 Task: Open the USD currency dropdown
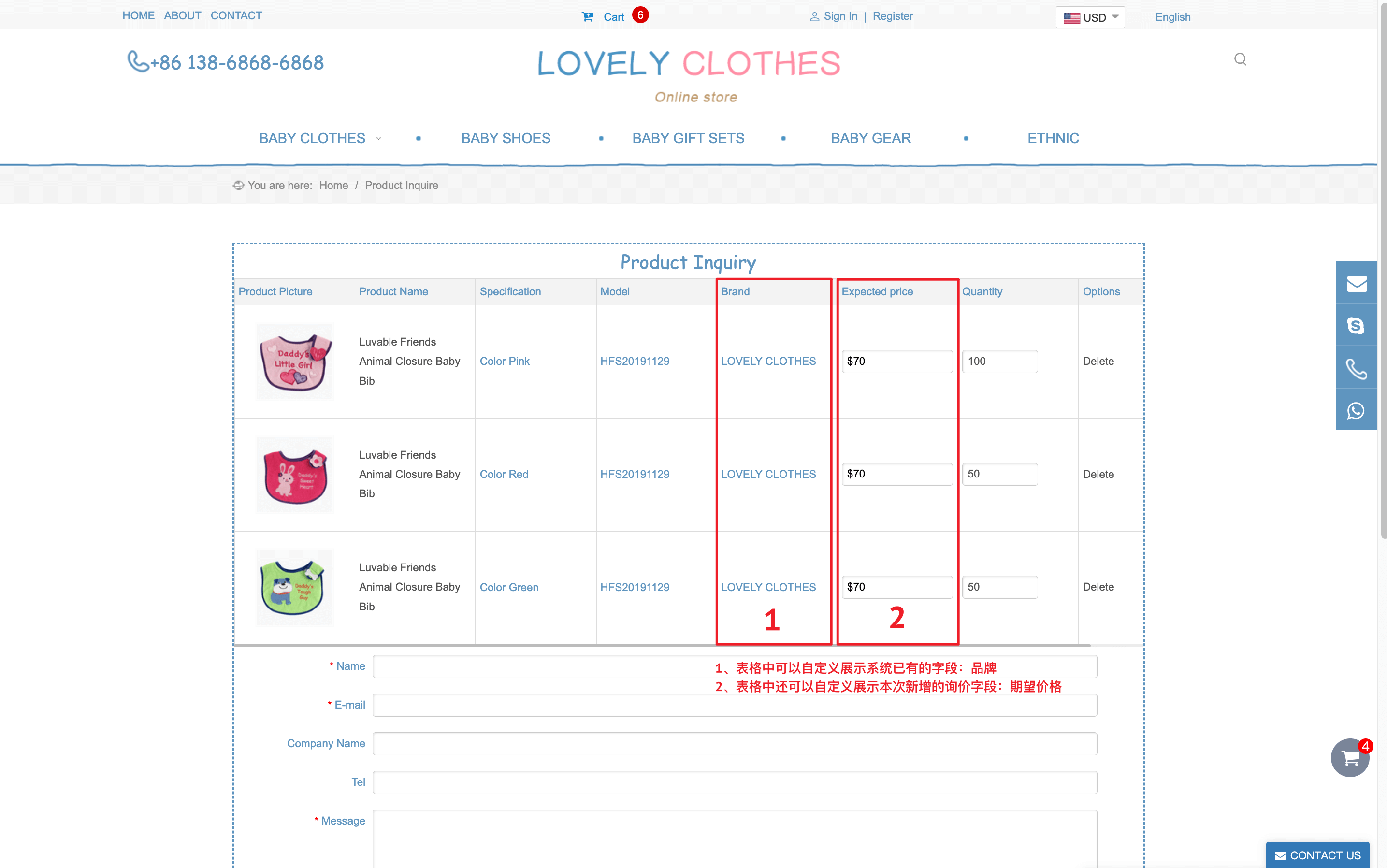point(1090,17)
